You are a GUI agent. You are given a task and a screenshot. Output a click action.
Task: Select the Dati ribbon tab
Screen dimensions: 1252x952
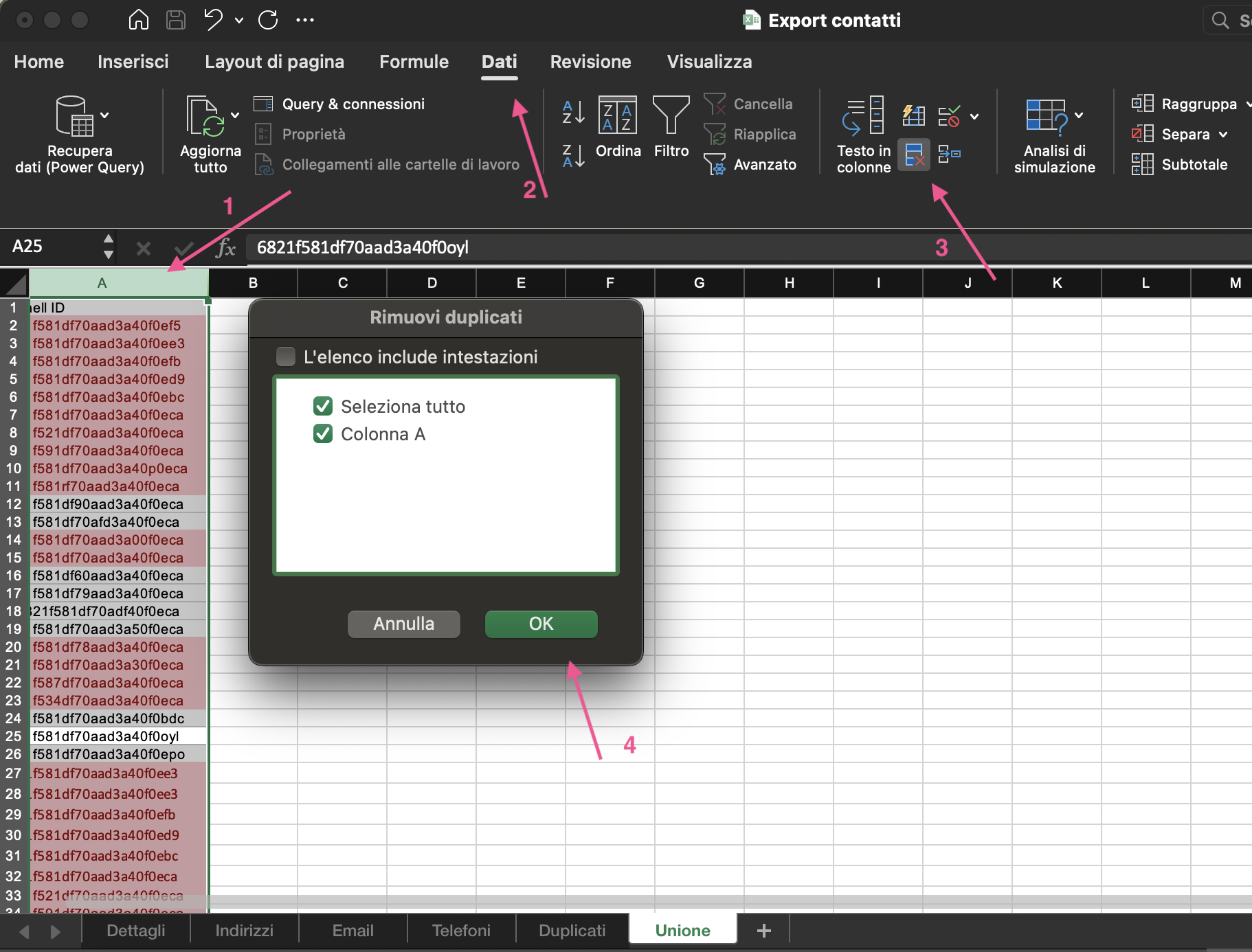[x=500, y=62]
